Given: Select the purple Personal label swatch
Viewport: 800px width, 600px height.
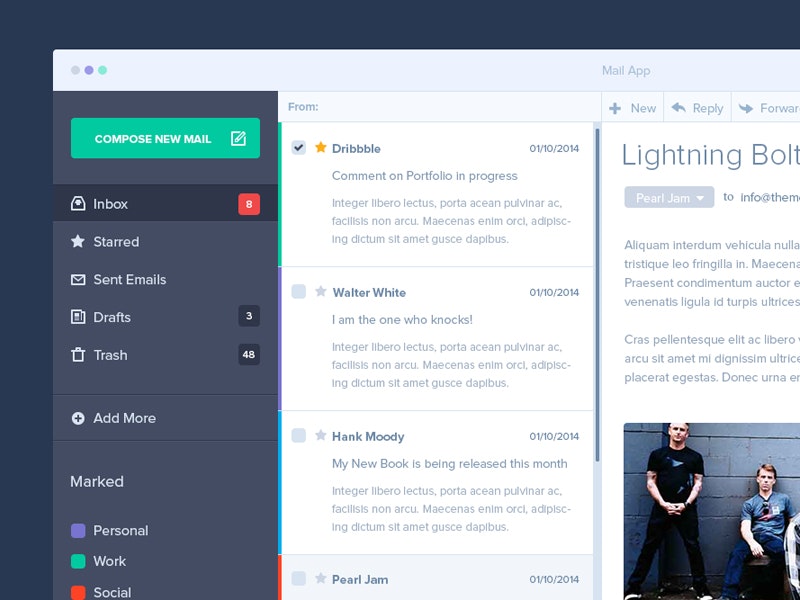Looking at the screenshot, I should click(x=78, y=531).
